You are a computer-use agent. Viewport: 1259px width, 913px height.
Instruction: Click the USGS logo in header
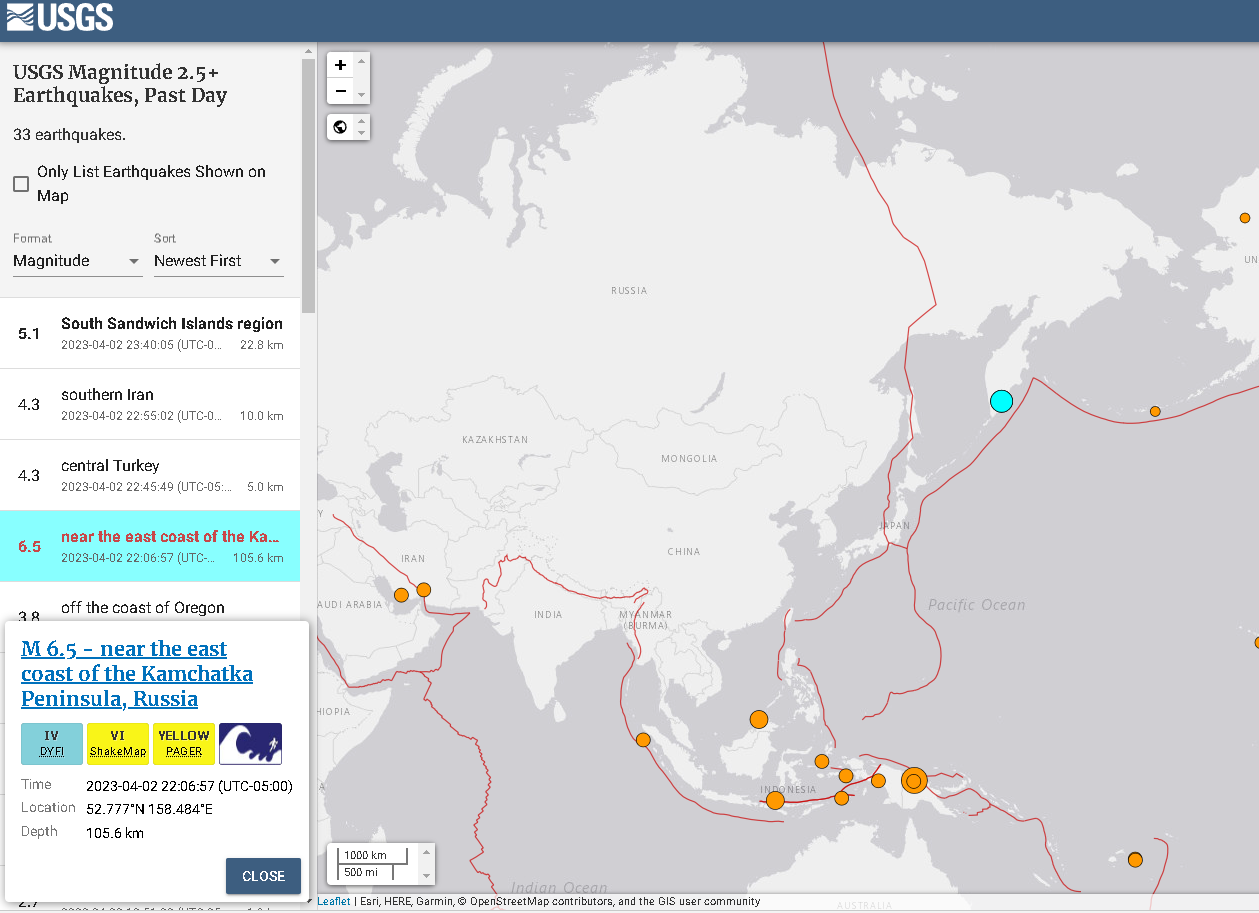60,17
